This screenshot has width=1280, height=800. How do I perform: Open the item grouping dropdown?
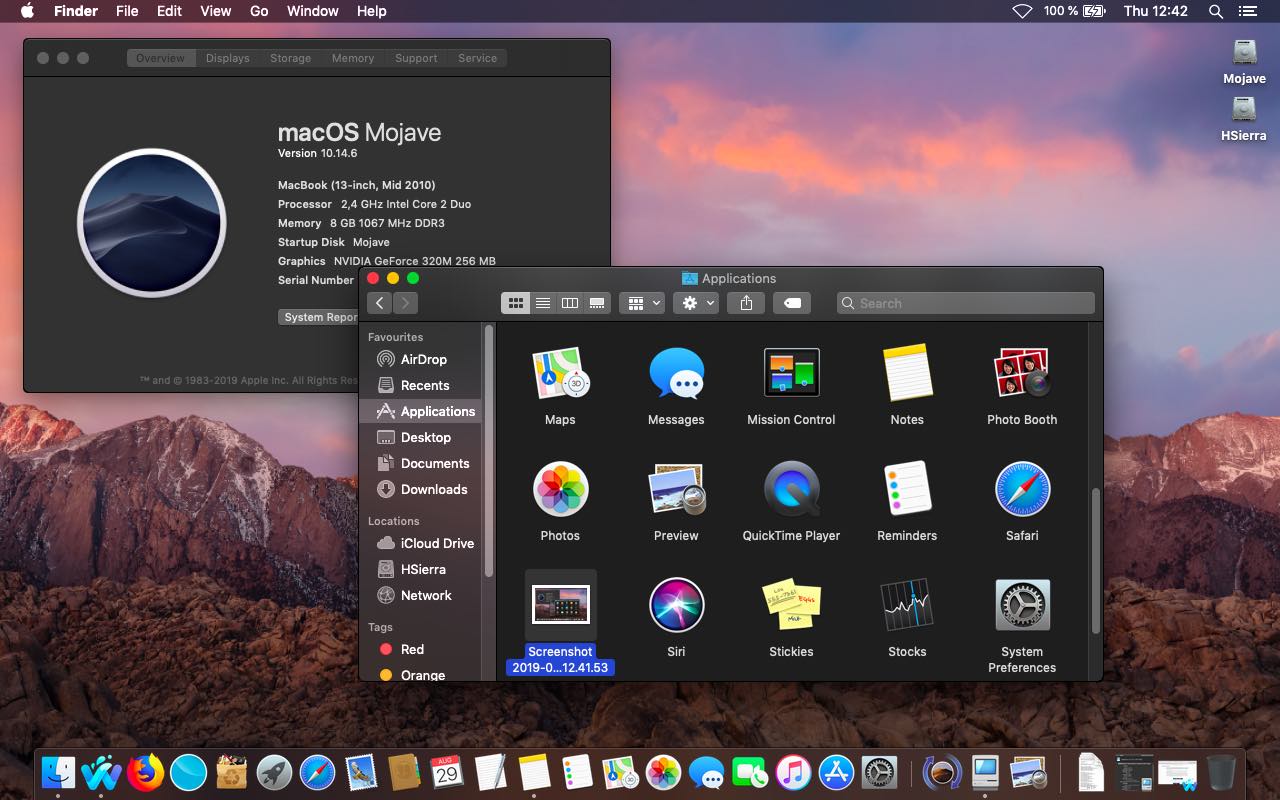[641, 302]
